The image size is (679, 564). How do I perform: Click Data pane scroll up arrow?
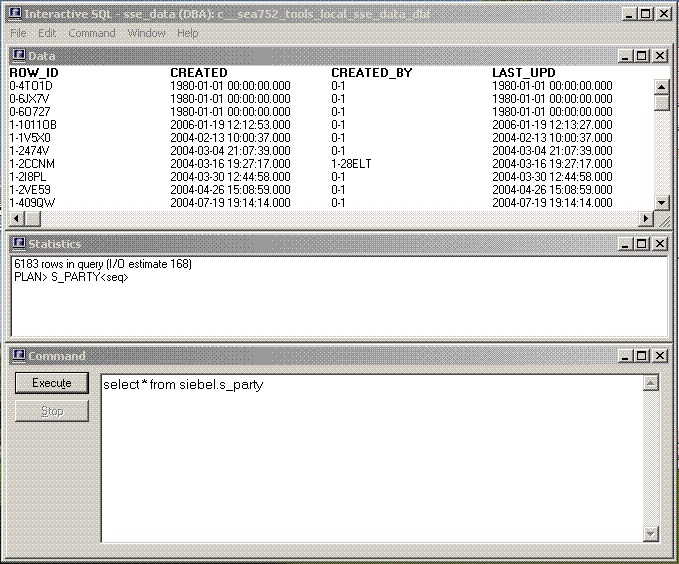tap(661, 88)
